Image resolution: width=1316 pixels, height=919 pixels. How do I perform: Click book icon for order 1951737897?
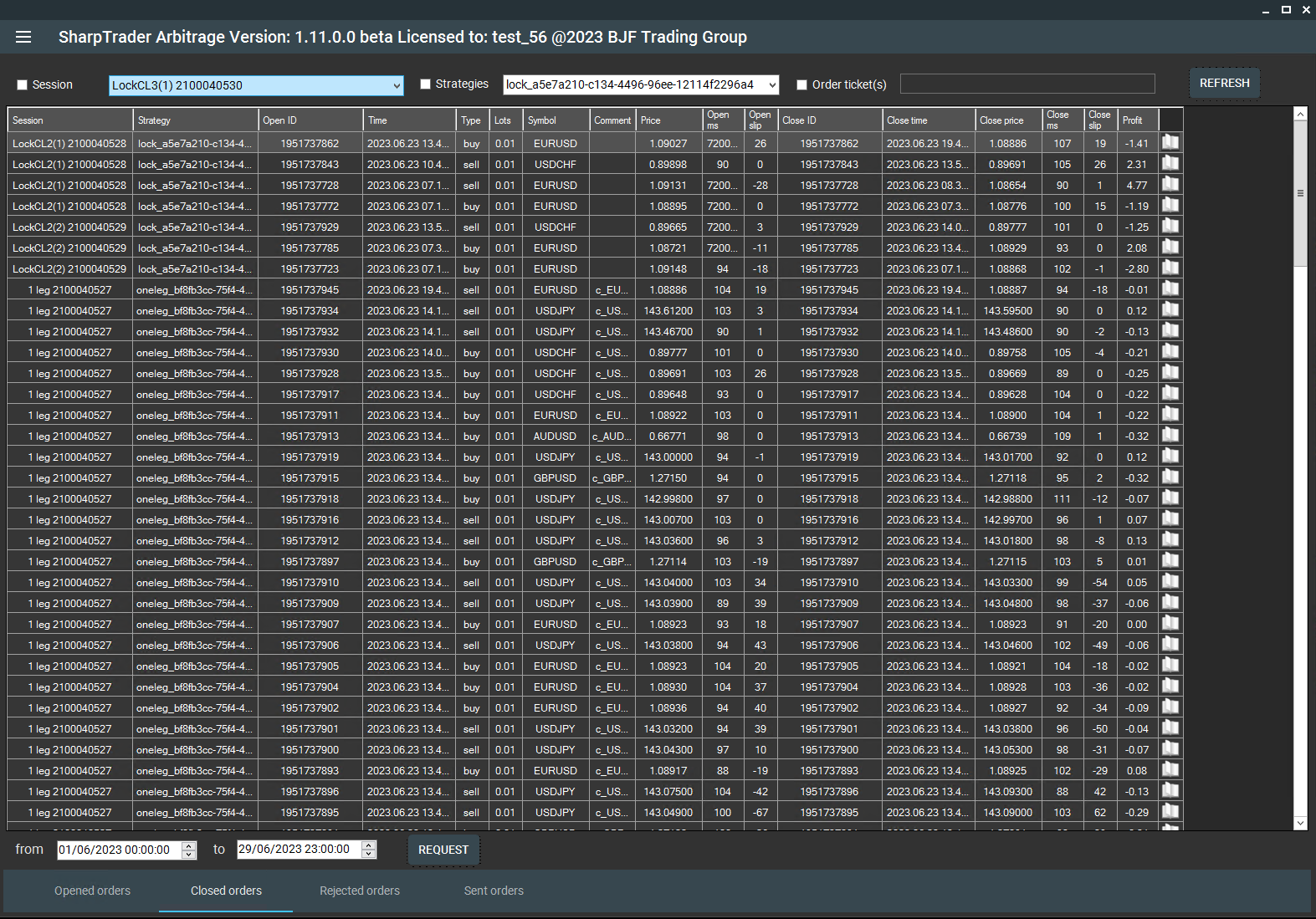pos(1170,561)
